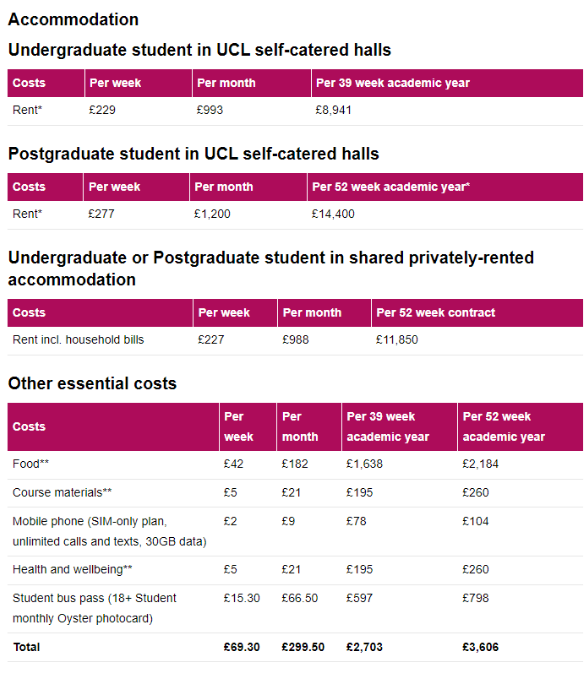Select the £11,850 per 52 week contract value
The image size is (586, 673).
pos(397,340)
